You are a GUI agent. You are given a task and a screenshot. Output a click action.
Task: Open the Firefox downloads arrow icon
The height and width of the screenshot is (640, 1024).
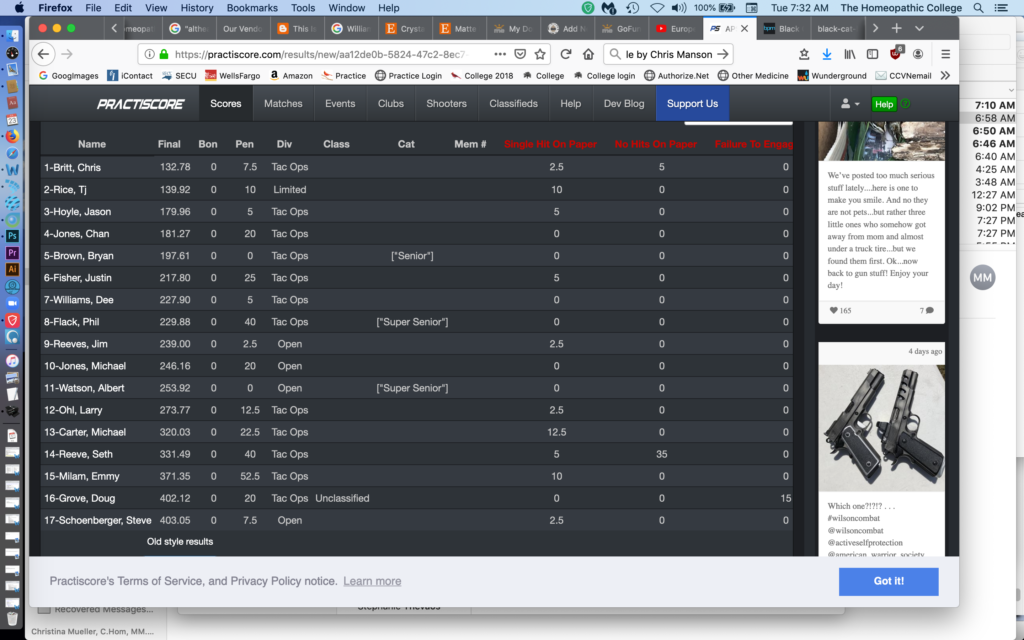click(826, 54)
